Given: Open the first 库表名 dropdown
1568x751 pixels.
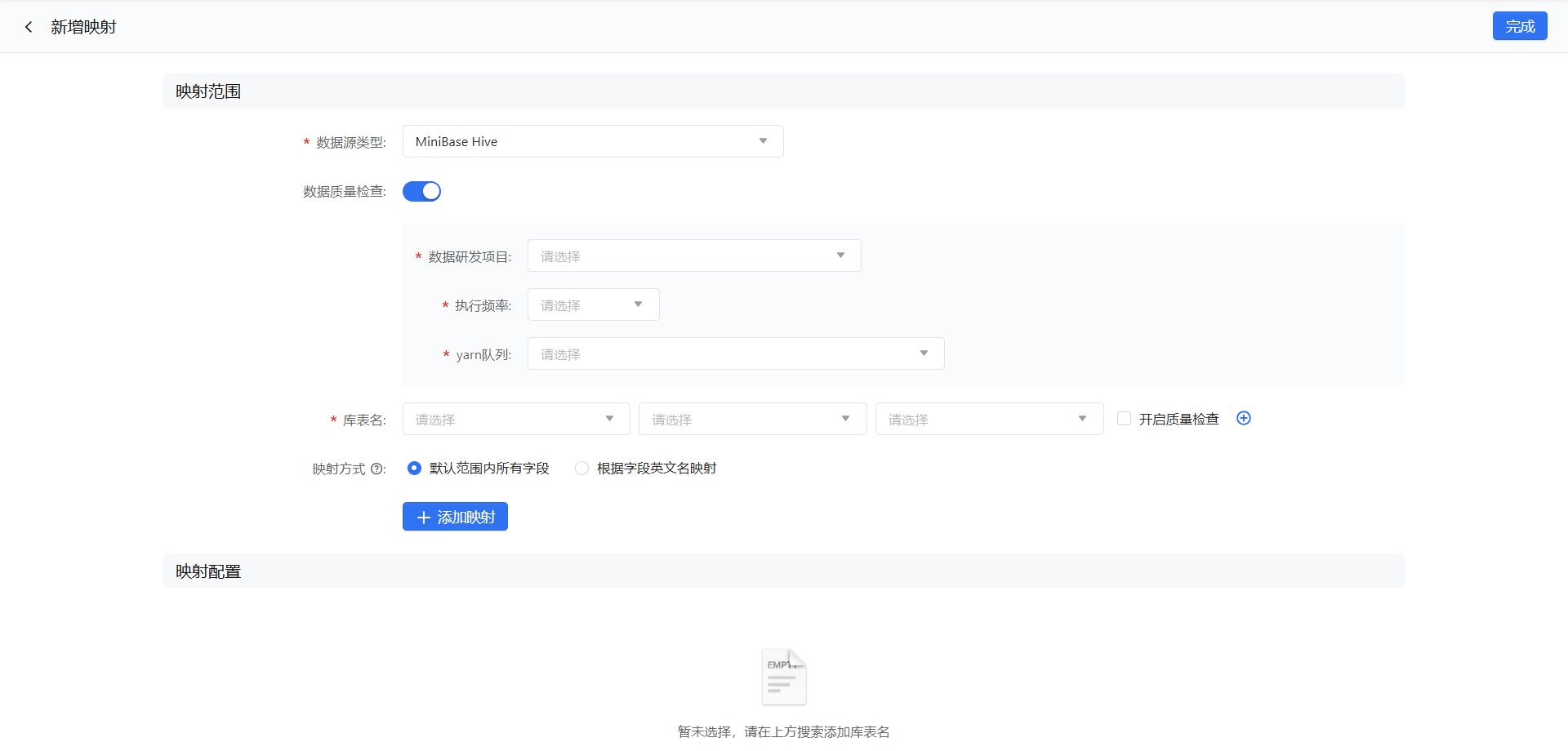Looking at the screenshot, I should tap(516, 419).
